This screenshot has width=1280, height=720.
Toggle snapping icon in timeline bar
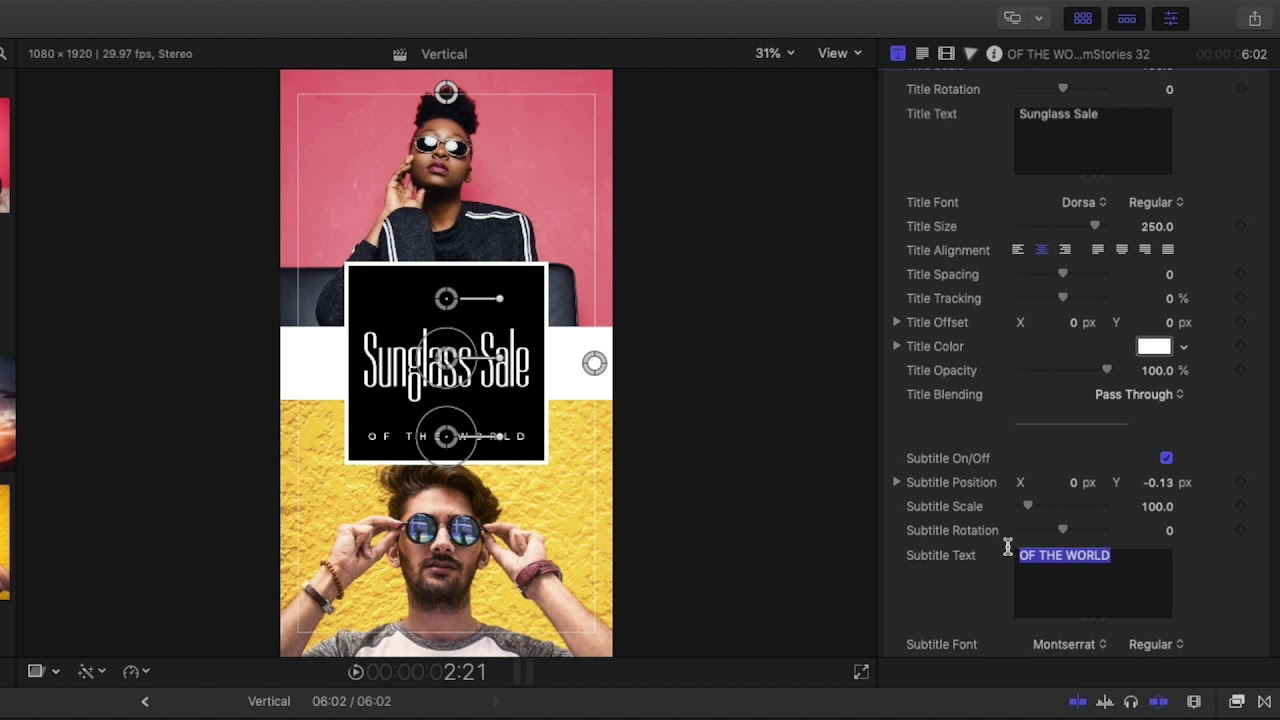pos(1159,702)
